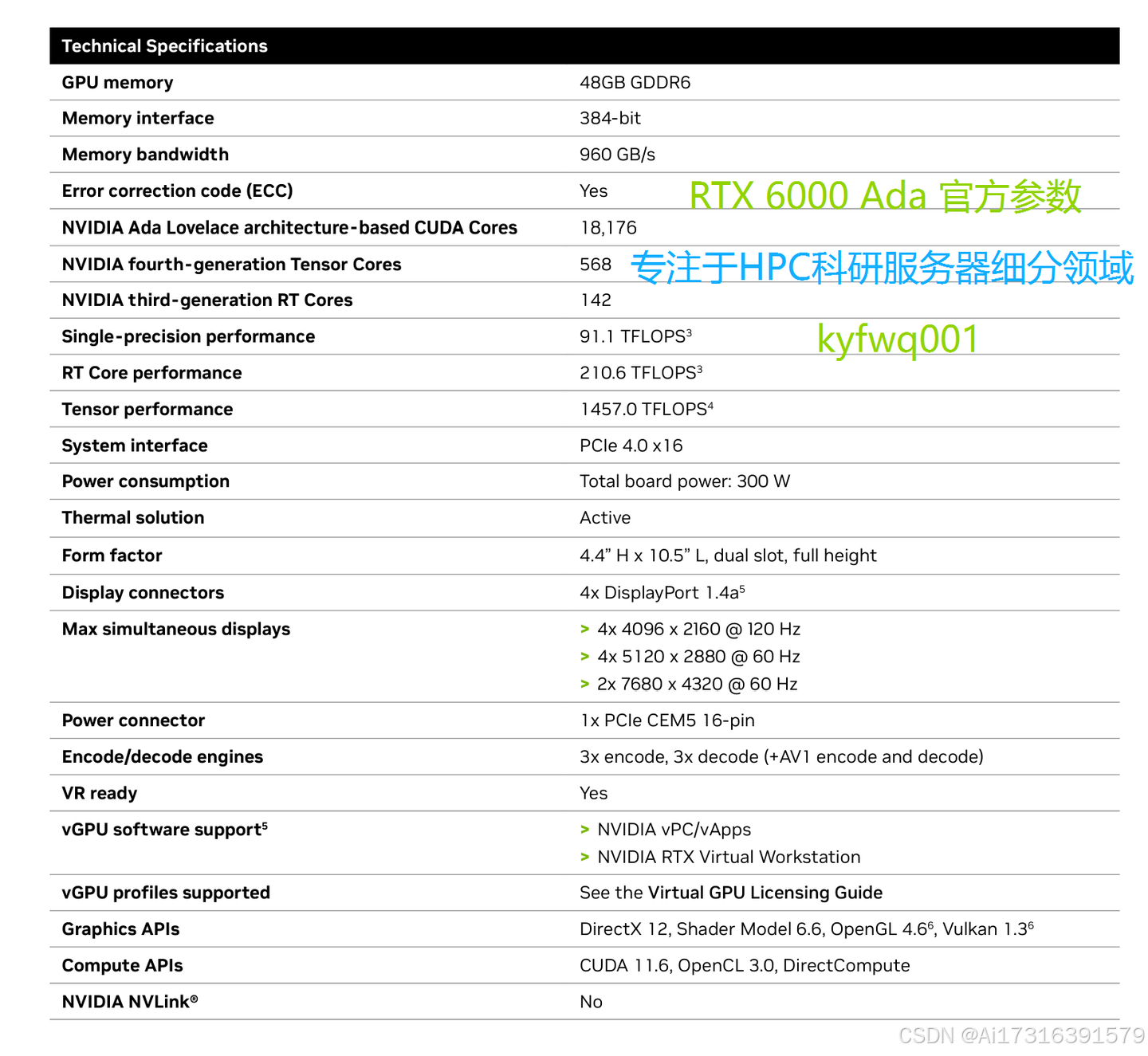Click the 'NVIDIA NVLink' label
The width and height of the screenshot is (1148, 1056).
pyautogui.click(x=130, y=1003)
